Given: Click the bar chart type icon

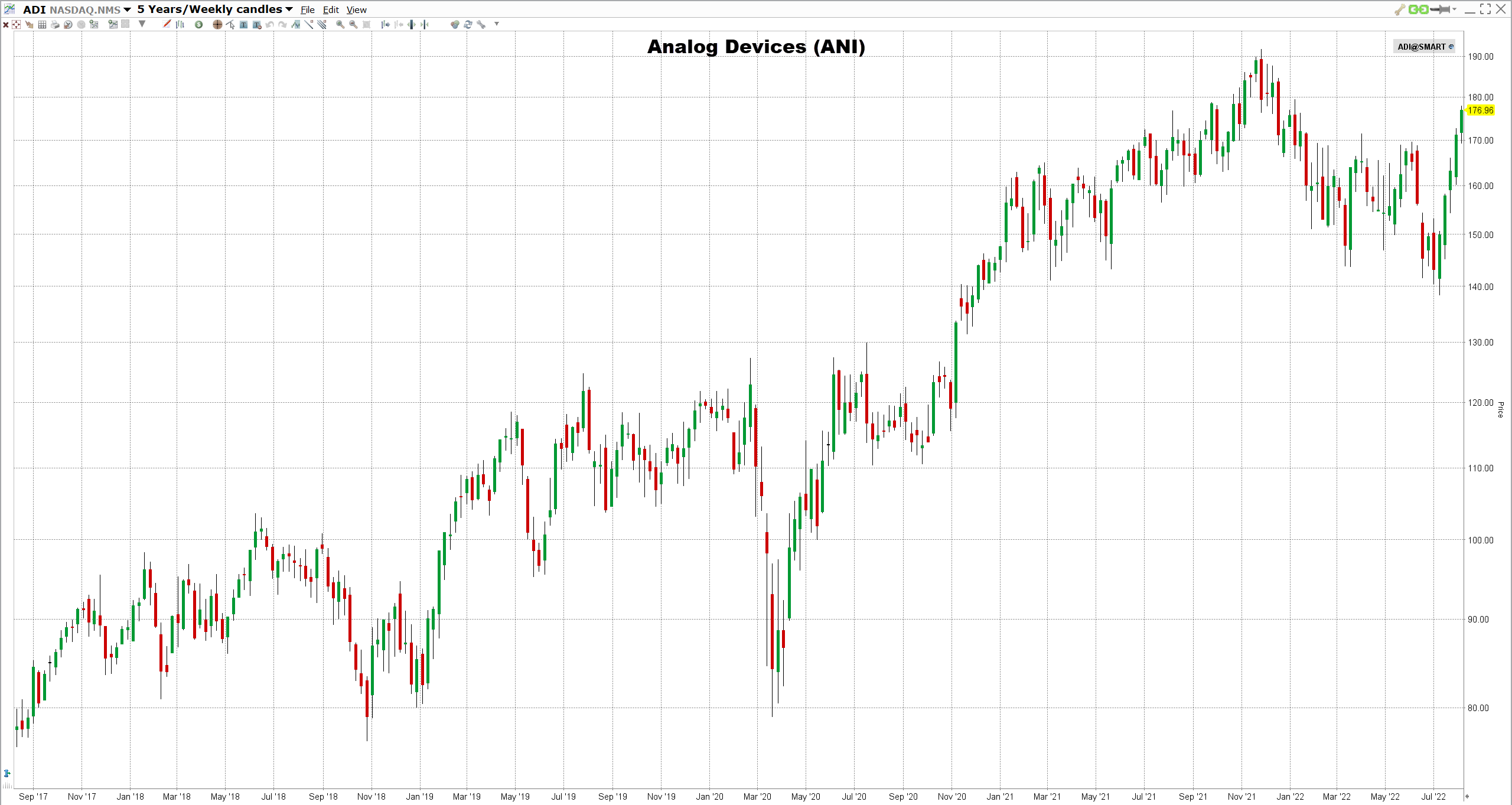Looking at the screenshot, I should [x=180, y=24].
